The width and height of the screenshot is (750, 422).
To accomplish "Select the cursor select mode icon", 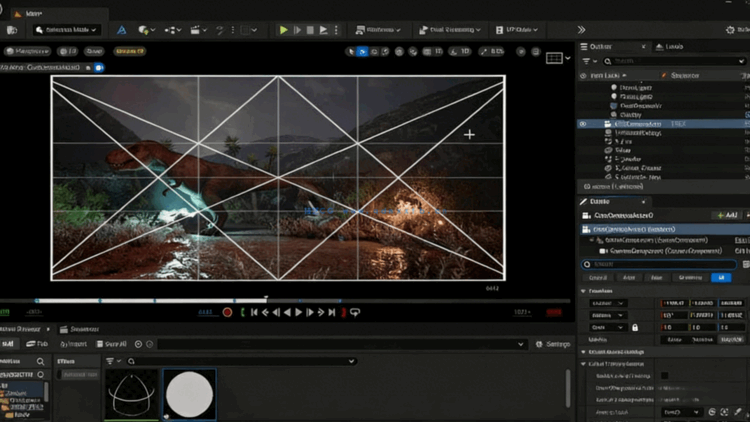I will [x=351, y=51].
